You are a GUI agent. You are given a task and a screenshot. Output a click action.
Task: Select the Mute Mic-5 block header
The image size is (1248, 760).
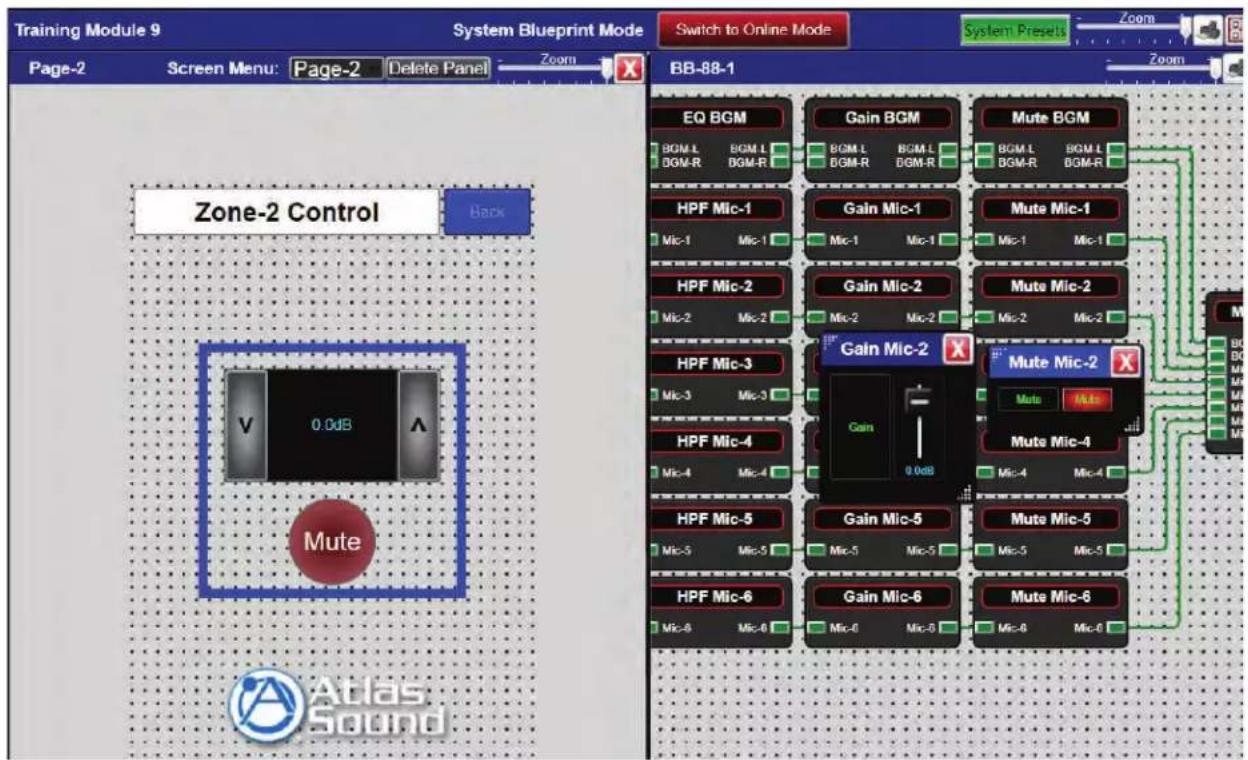[x=1050, y=519]
